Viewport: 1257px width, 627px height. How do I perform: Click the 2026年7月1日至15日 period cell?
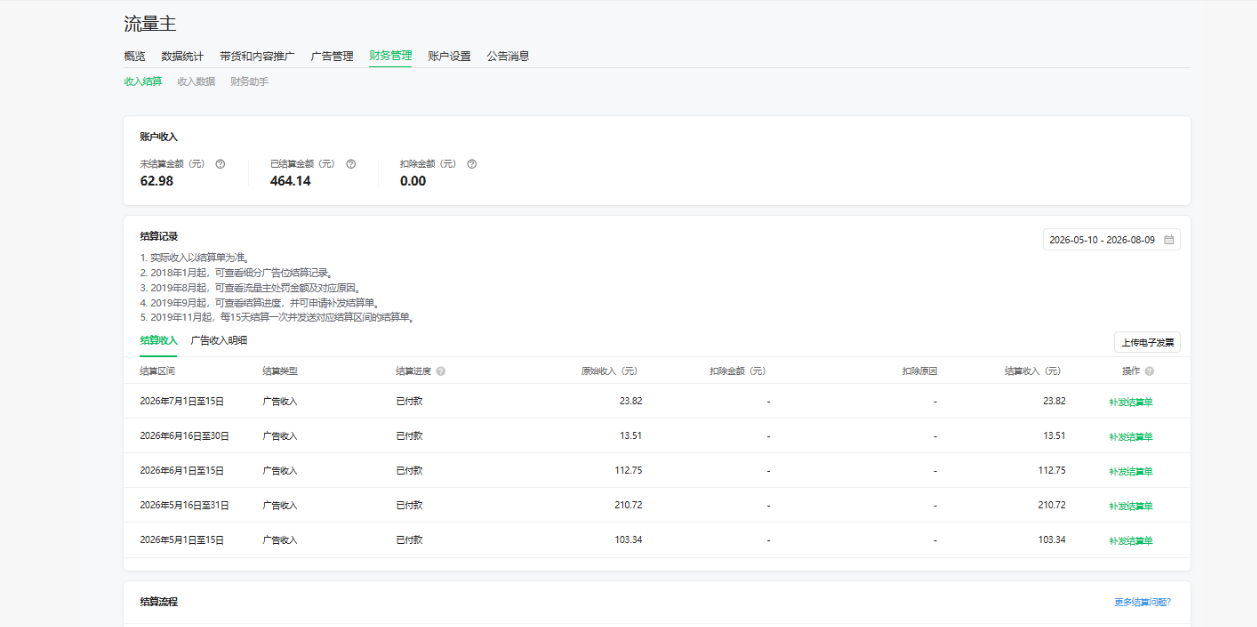pos(182,401)
